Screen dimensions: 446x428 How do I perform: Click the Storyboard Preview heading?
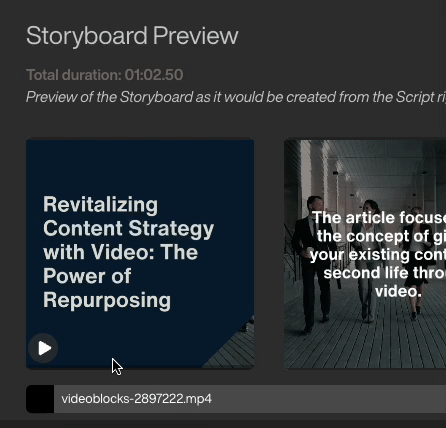point(132,36)
